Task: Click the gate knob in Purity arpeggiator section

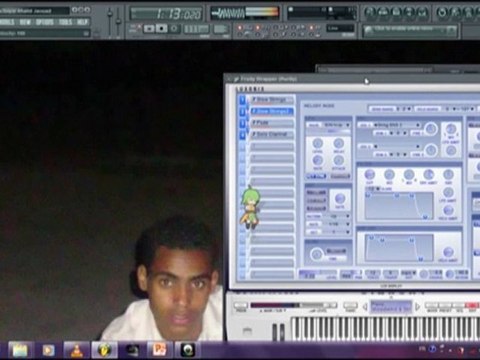Action: click(x=339, y=198)
